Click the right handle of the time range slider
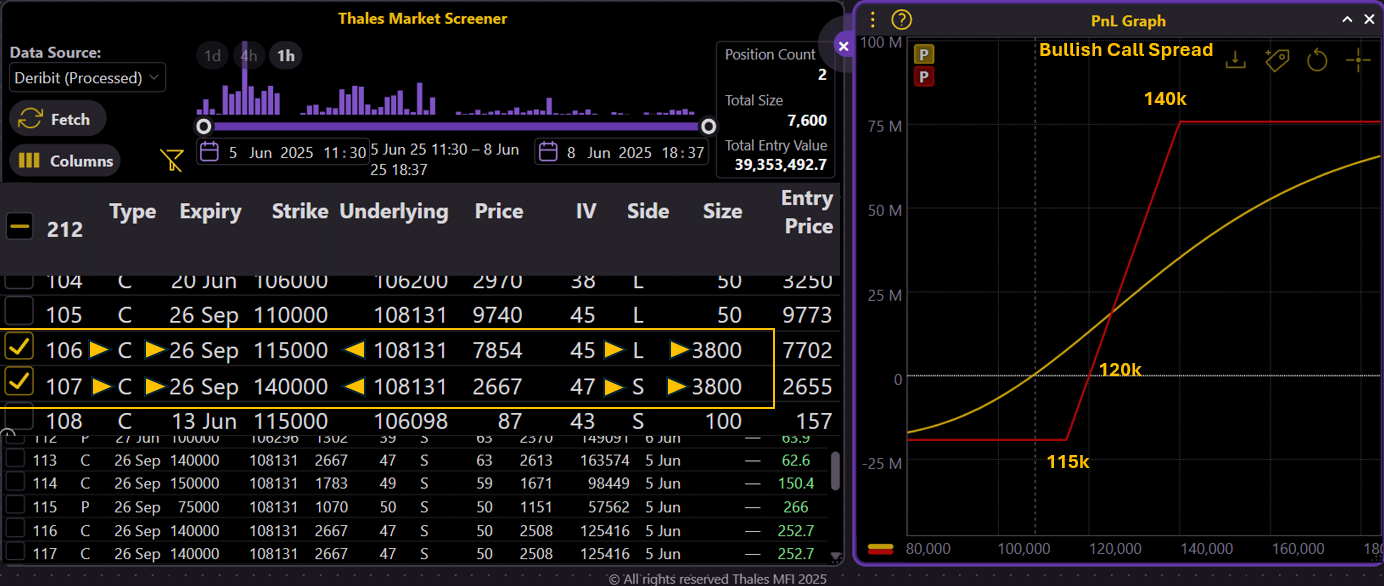Image resolution: width=1384 pixels, height=586 pixels. tap(709, 127)
